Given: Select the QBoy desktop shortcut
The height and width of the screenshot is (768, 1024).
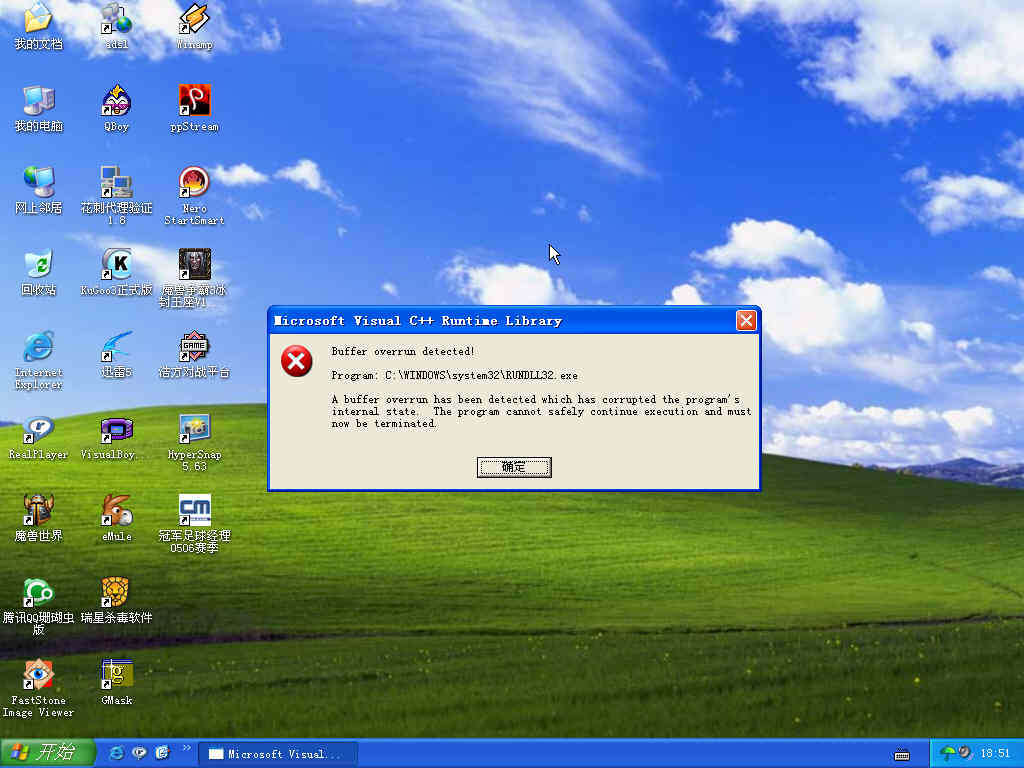Looking at the screenshot, I should (116, 108).
